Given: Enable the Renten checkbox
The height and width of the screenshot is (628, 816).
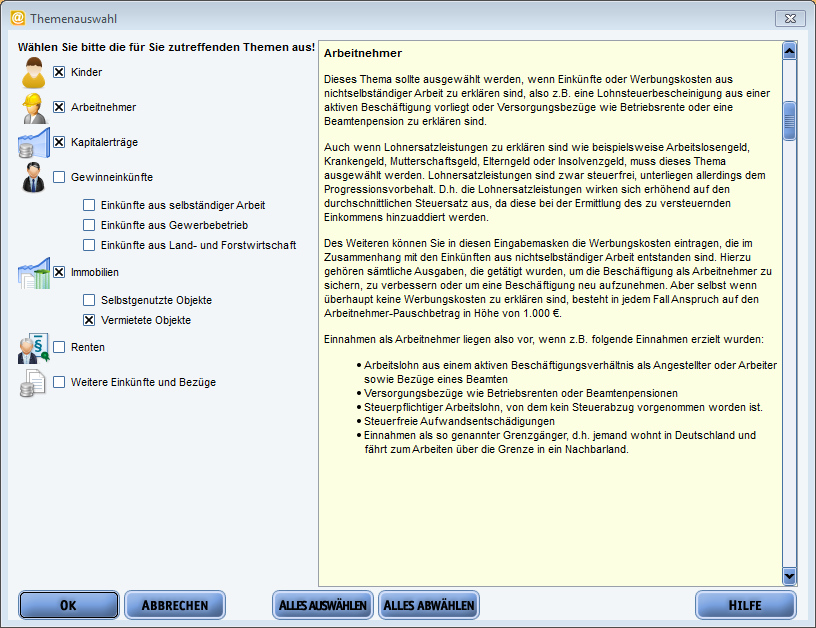Looking at the screenshot, I should click(59, 347).
